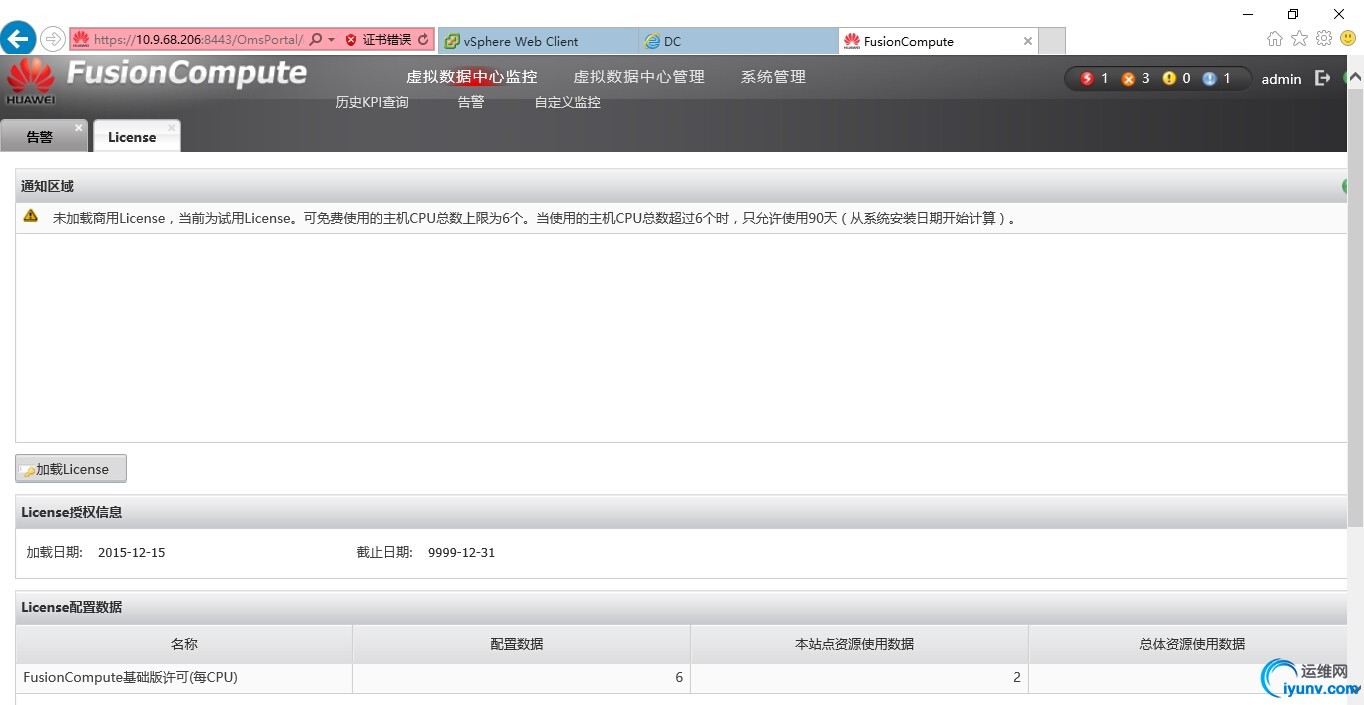
Task: Click the blue warning alarm counter icon
Action: (x=1209, y=78)
